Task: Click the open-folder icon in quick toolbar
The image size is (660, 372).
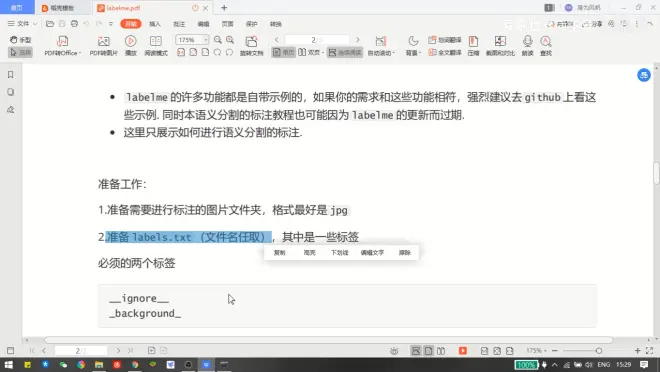Action: [x=50, y=24]
